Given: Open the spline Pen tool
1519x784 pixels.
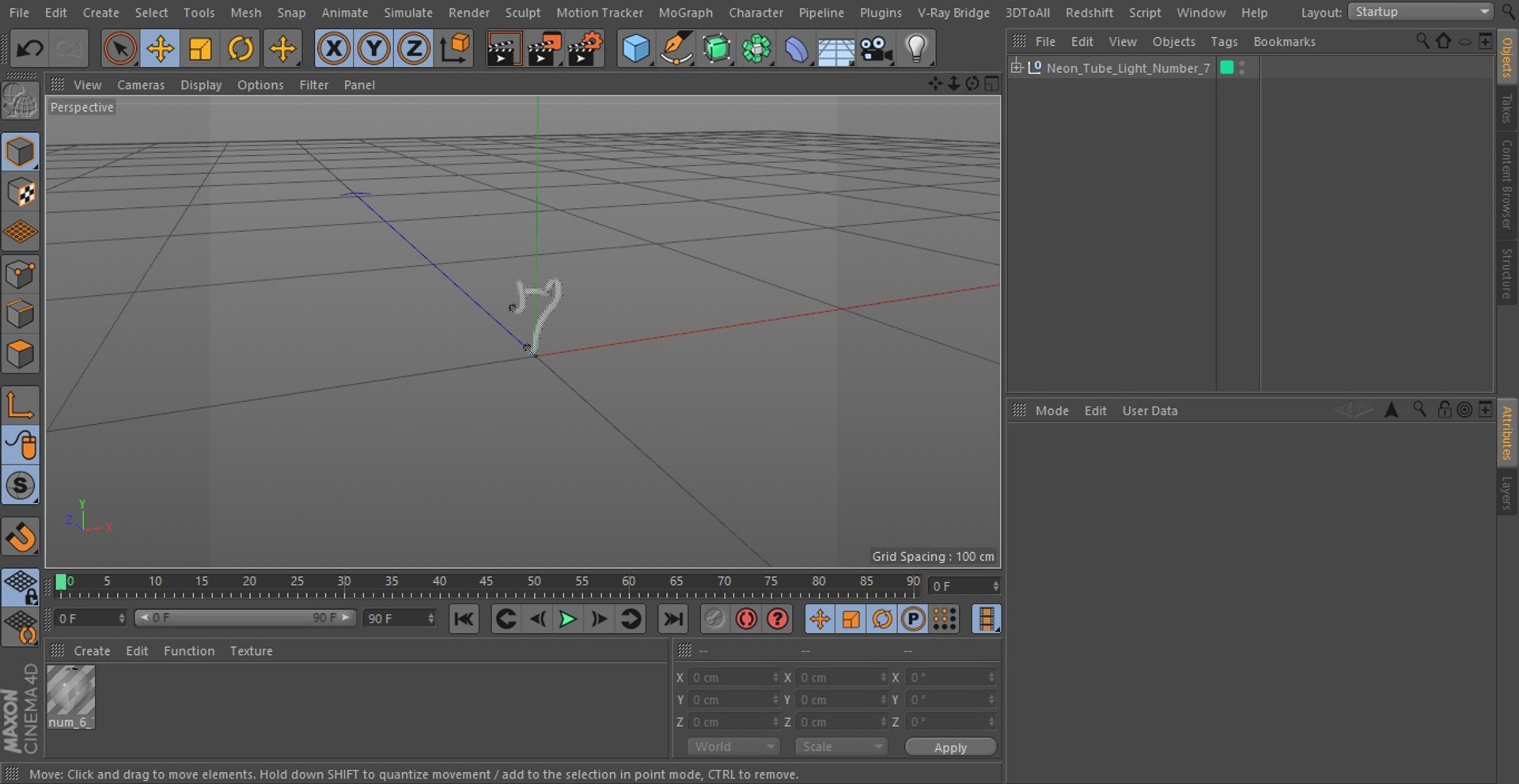Looking at the screenshot, I should point(676,49).
